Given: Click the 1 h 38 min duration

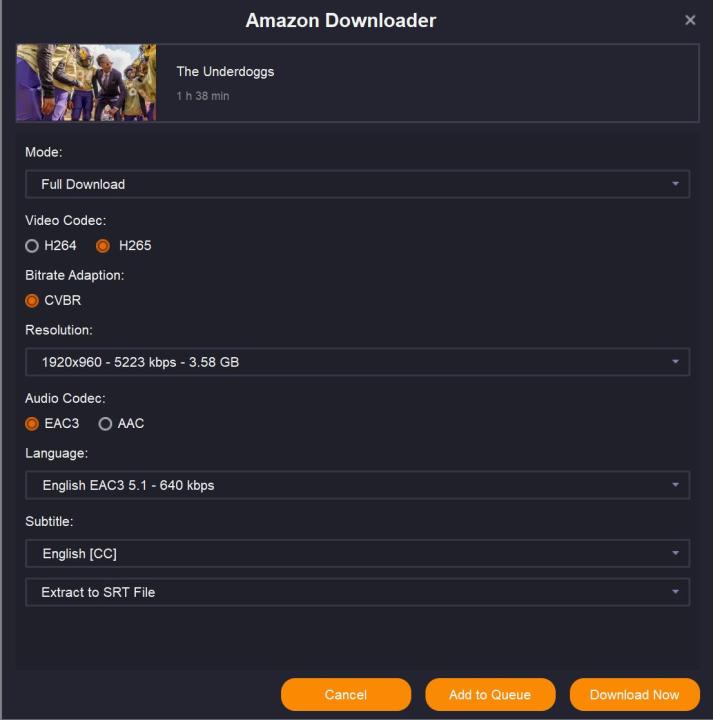Looking at the screenshot, I should coord(203,96).
